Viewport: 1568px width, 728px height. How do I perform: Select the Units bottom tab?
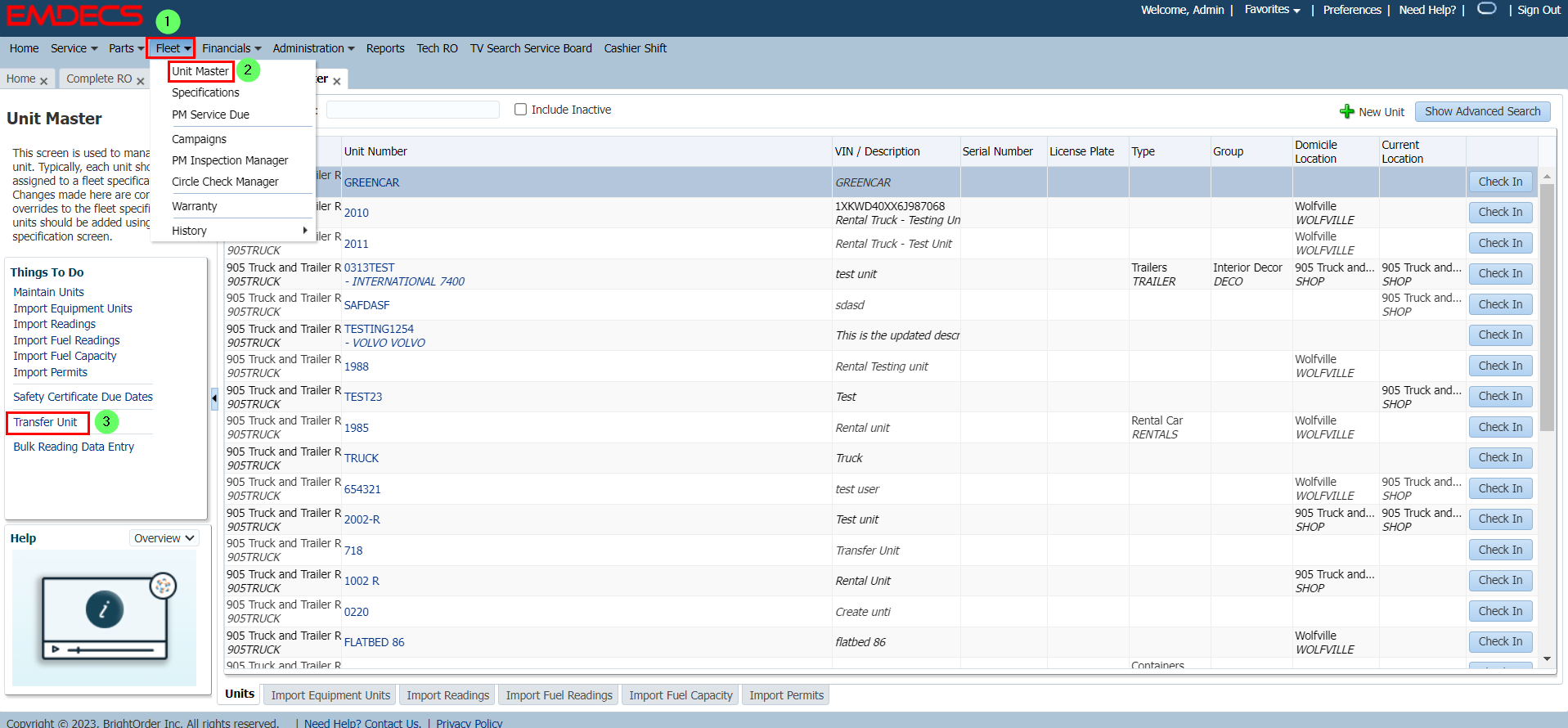[240, 694]
